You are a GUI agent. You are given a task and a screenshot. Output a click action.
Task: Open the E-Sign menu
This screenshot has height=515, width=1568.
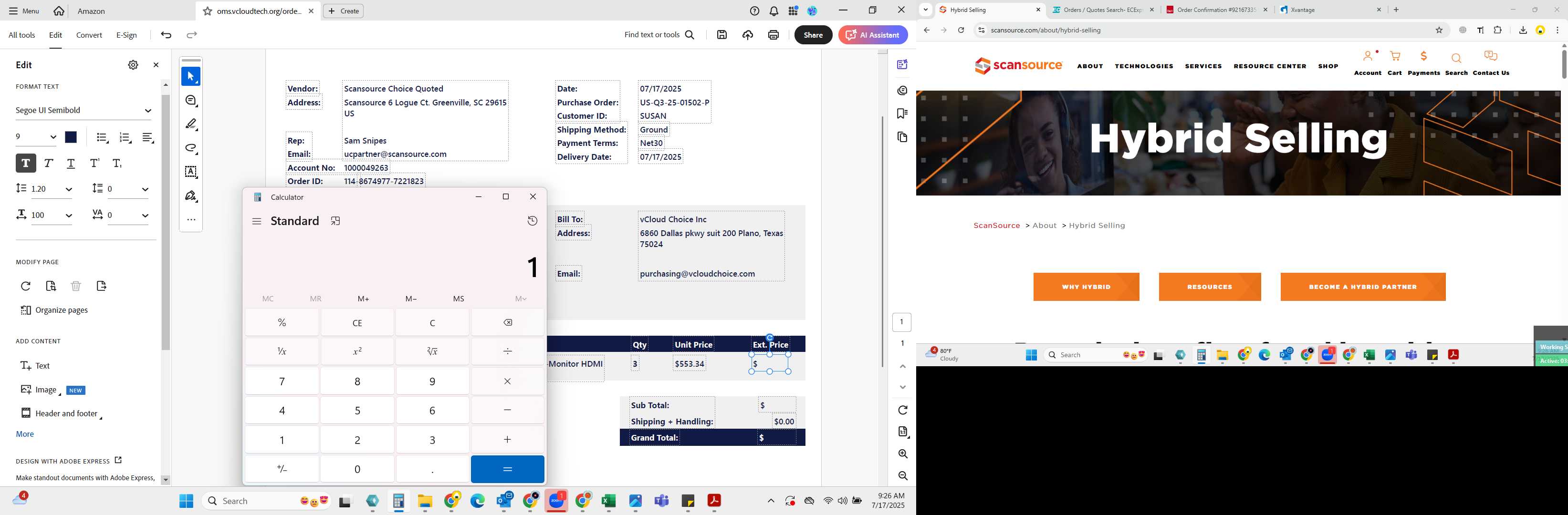click(x=126, y=35)
